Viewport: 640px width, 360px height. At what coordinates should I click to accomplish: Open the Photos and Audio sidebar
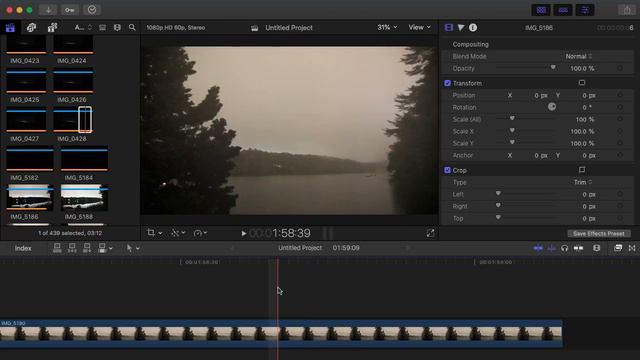tap(31, 27)
